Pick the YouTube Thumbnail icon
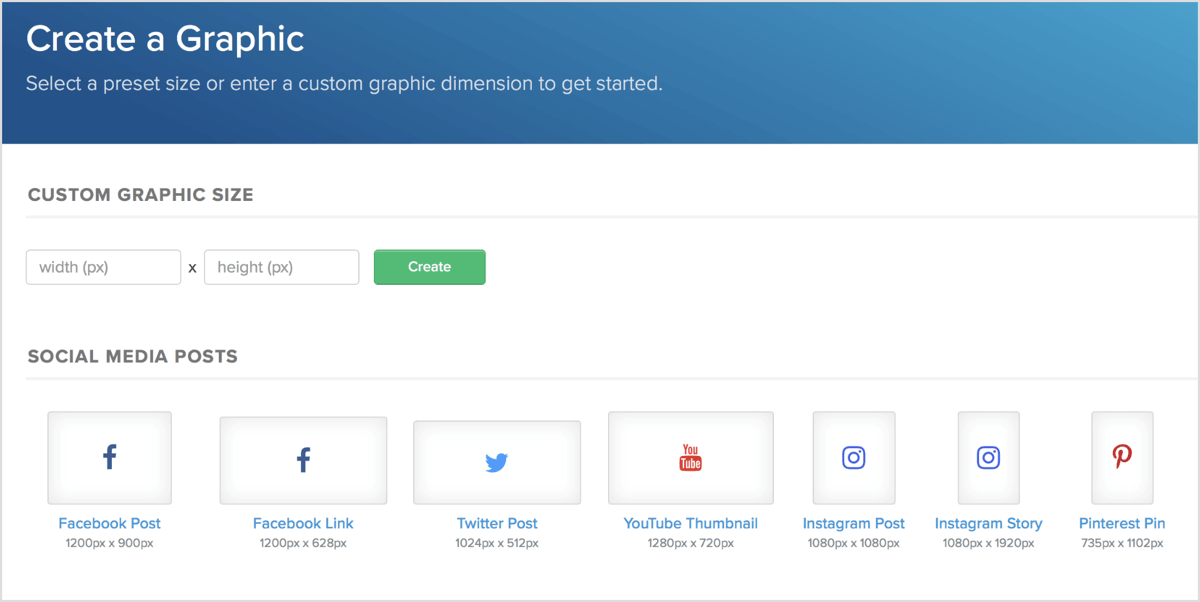Image resolution: width=1200 pixels, height=602 pixels. pos(691,458)
